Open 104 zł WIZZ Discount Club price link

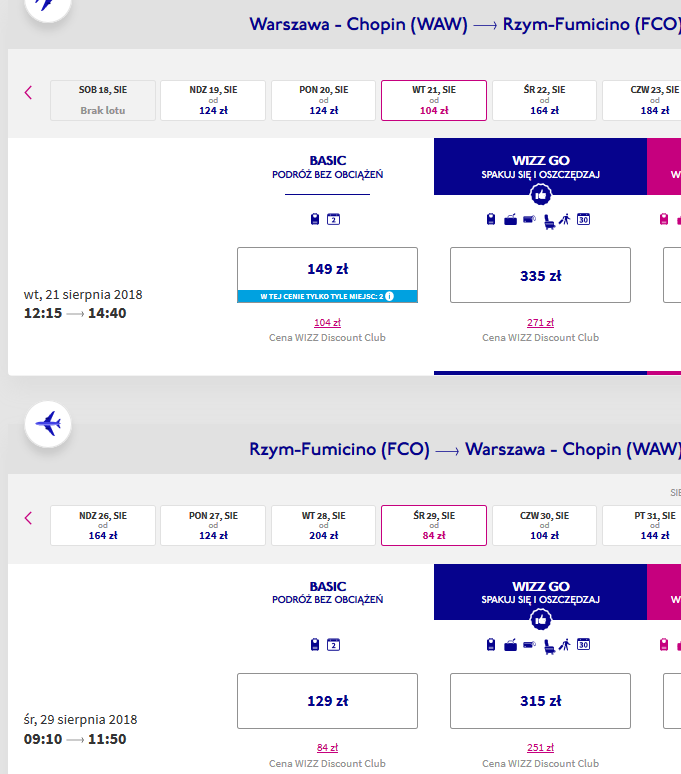point(327,322)
